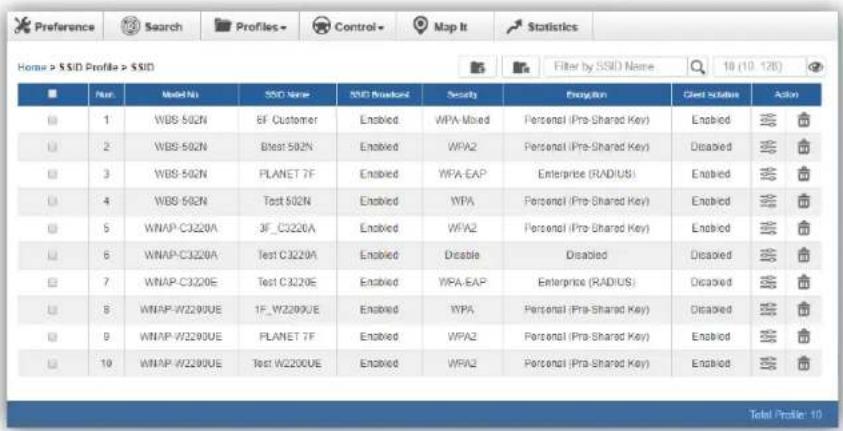Check the box for row 8 1F_W2200UE
The width and height of the screenshot is (843, 431).
tap(53, 310)
